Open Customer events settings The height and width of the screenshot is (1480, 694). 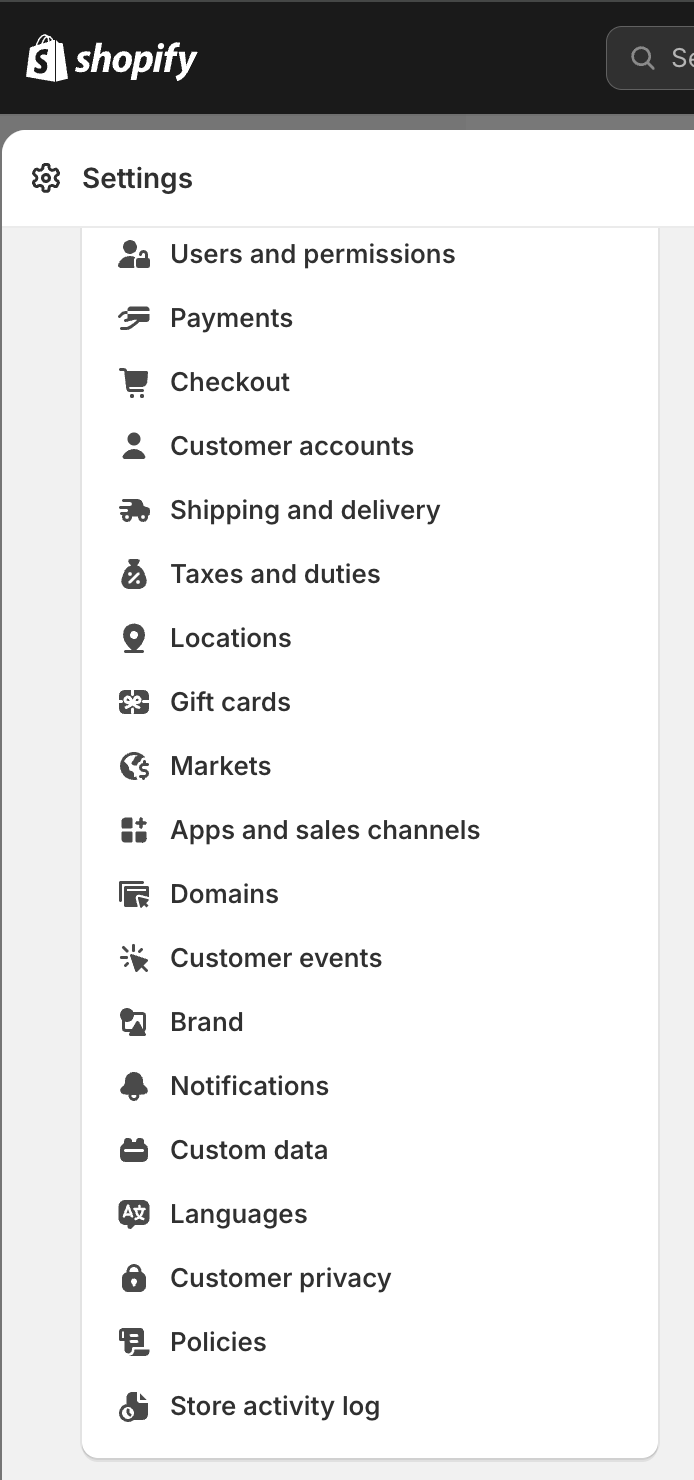tap(276, 958)
